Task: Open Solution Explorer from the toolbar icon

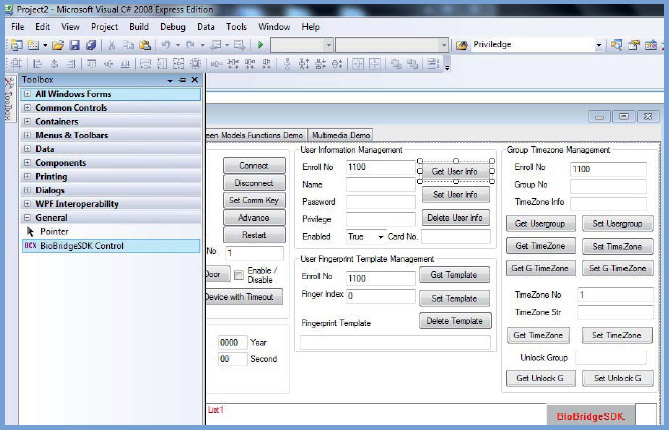Action: pos(616,44)
